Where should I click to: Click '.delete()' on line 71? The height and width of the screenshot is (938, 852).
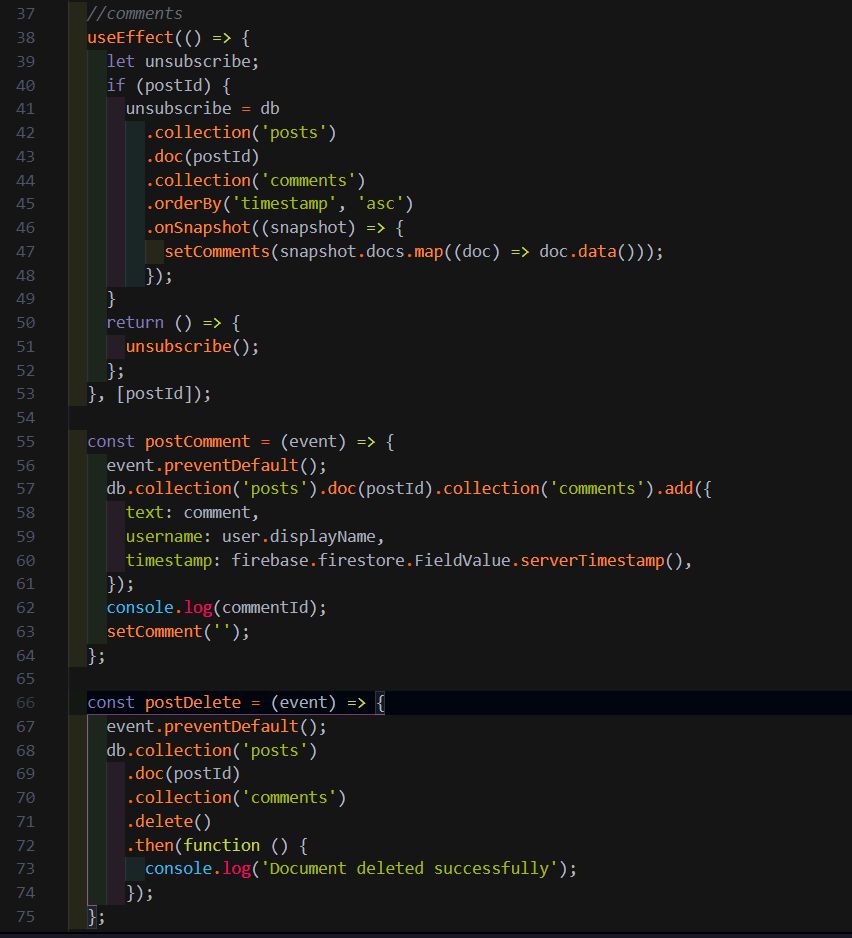pos(169,821)
